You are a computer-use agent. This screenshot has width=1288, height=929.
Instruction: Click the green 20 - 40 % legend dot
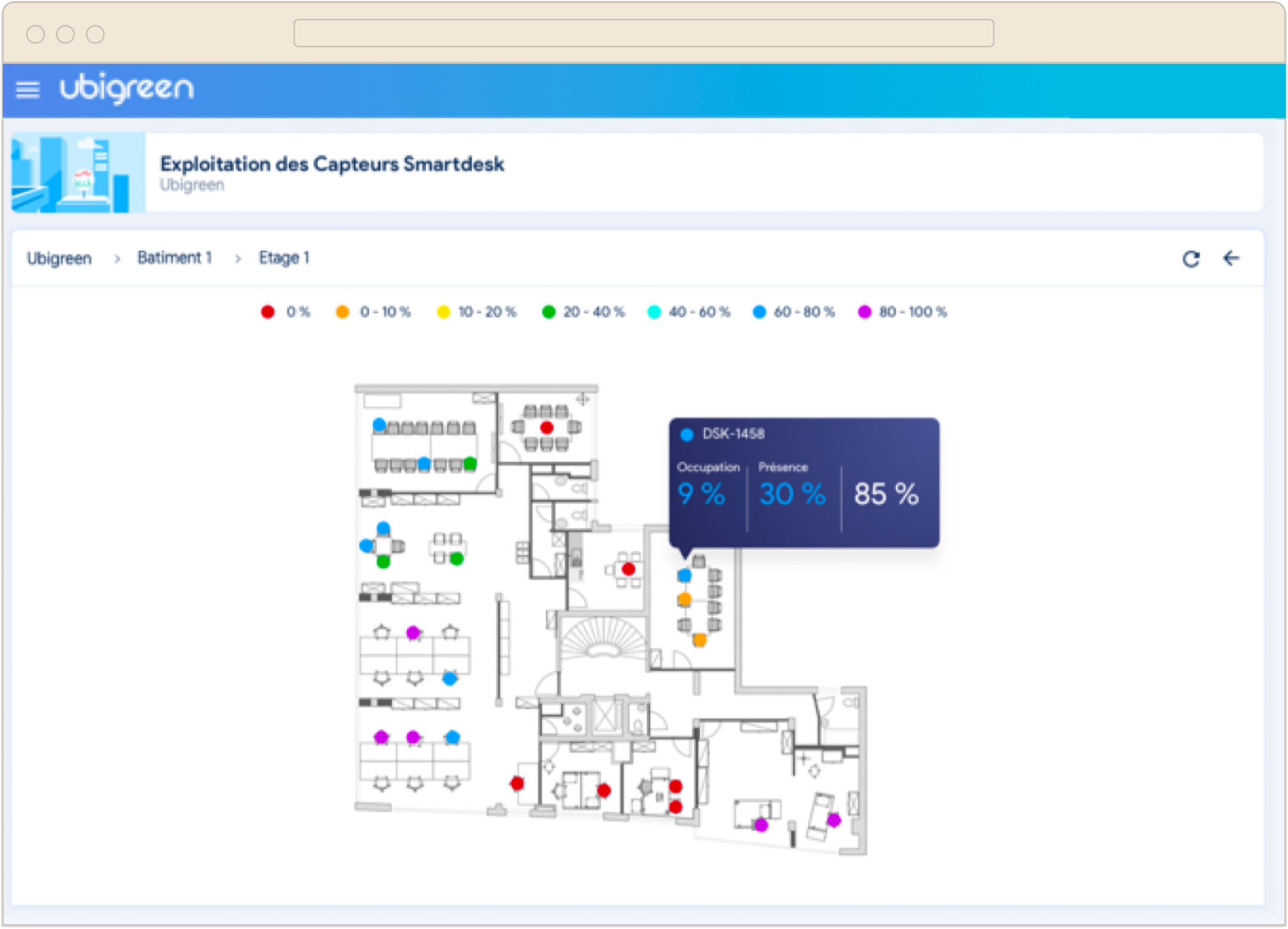coord(549,312)
